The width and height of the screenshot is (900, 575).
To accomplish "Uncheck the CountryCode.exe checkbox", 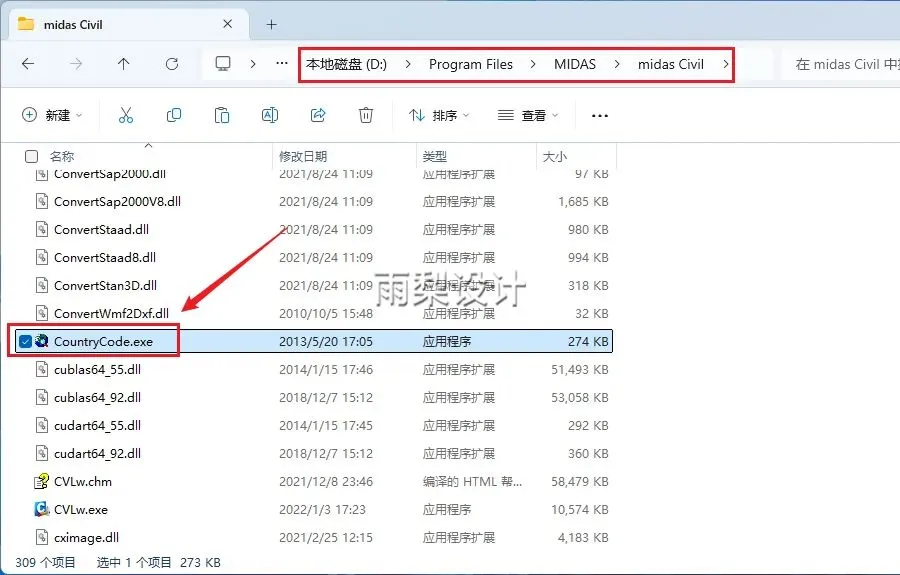I will coord(25,341).
